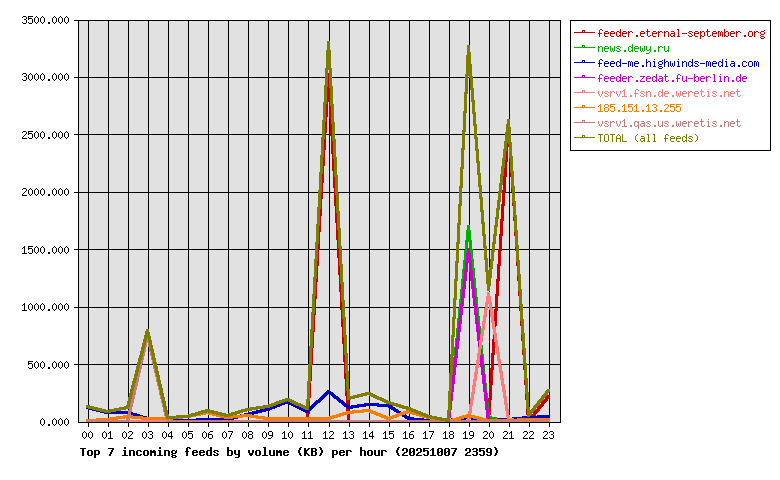Image resolution: width=780 pixels, height=480 pixels.
Task: Click the 500.000 y-axis label
Action: point(48,365)
